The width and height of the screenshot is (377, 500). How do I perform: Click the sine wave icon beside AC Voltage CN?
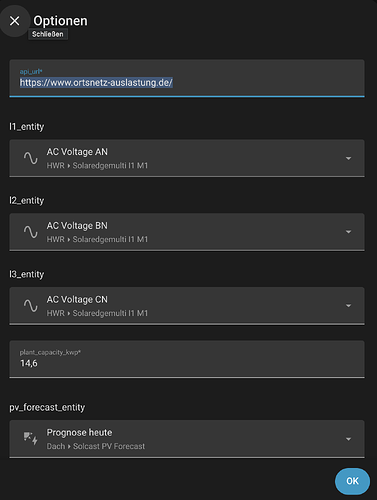(x=31, y=306)
